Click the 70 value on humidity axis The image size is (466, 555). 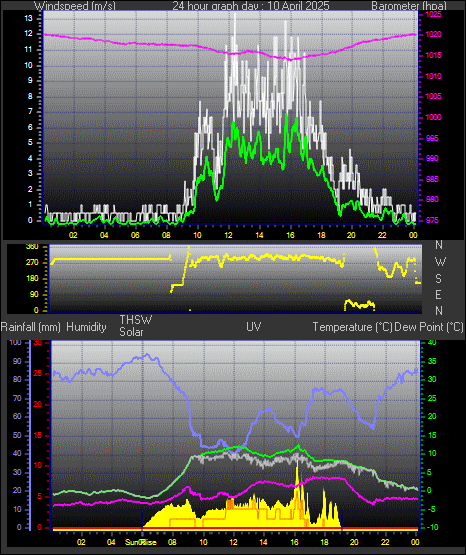[x=17, y=399]
